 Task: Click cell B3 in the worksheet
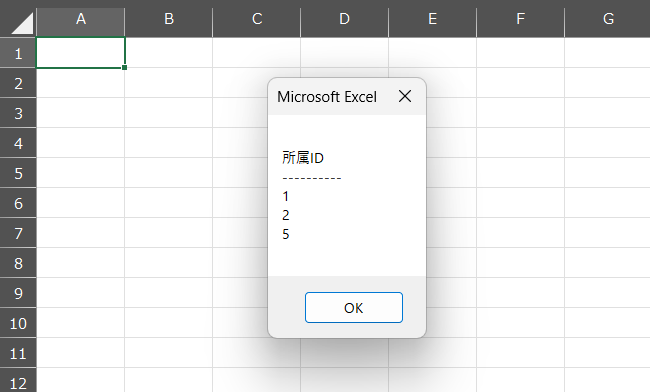pyautogui.click(x=169, y=113)
